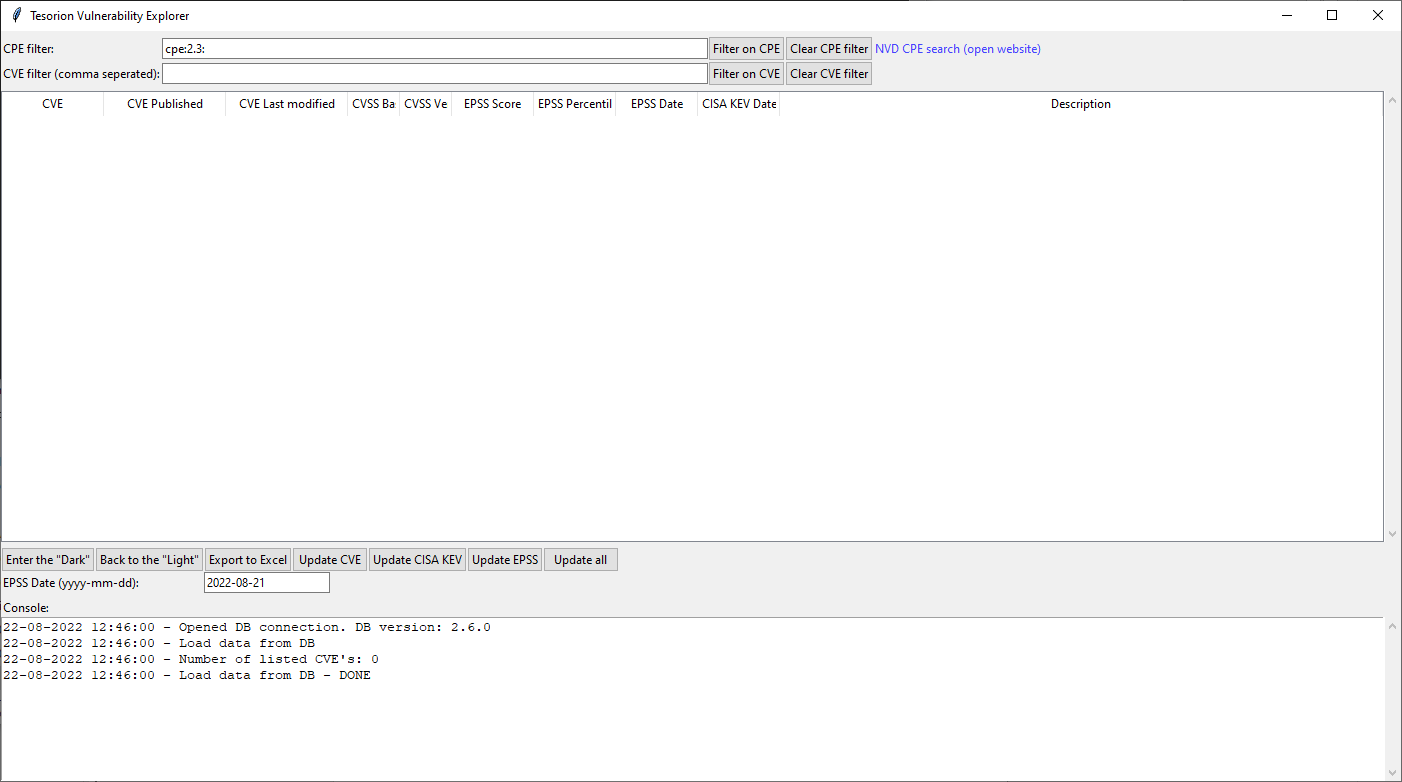
Task: Export the vulnerability data to Excel
Action: click(x=248, y=559)
